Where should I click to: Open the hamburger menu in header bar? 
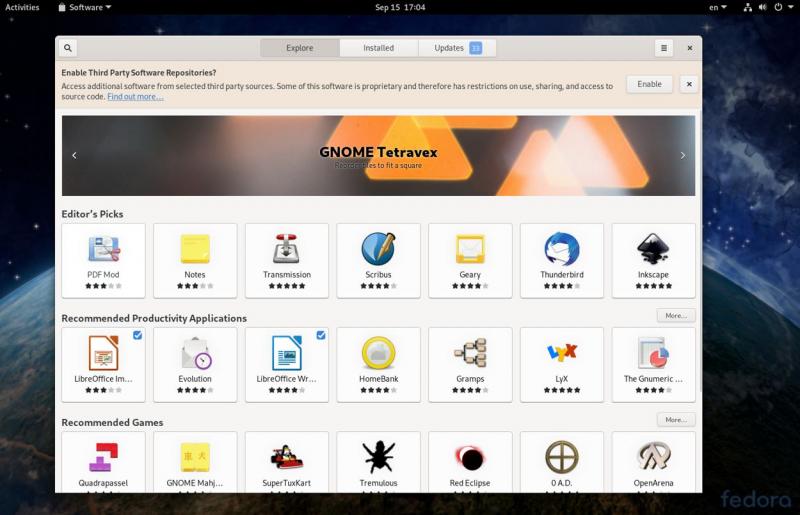pos(664,48)
